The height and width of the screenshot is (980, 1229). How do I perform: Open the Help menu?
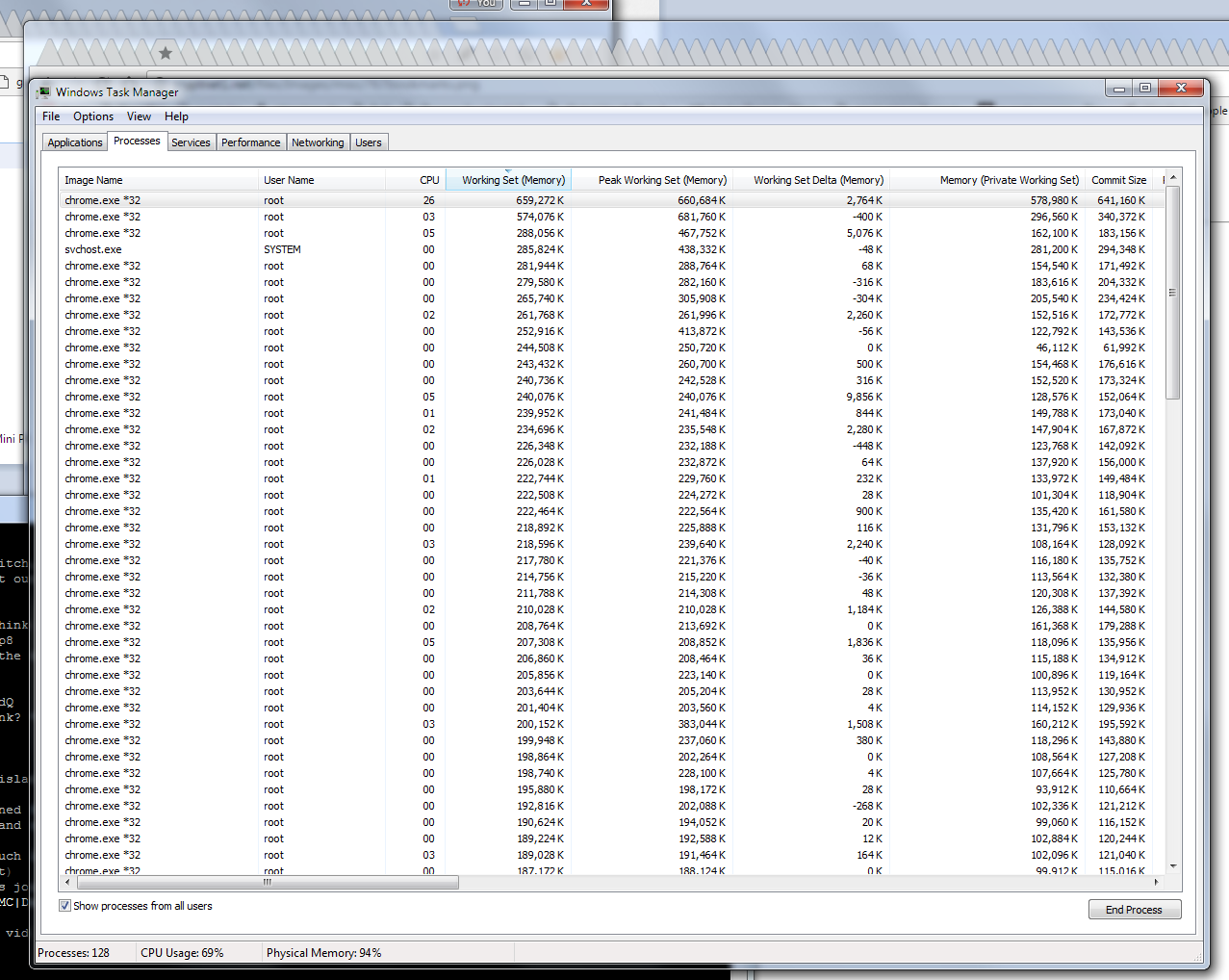pyautogui.click(x=176, y=116)
